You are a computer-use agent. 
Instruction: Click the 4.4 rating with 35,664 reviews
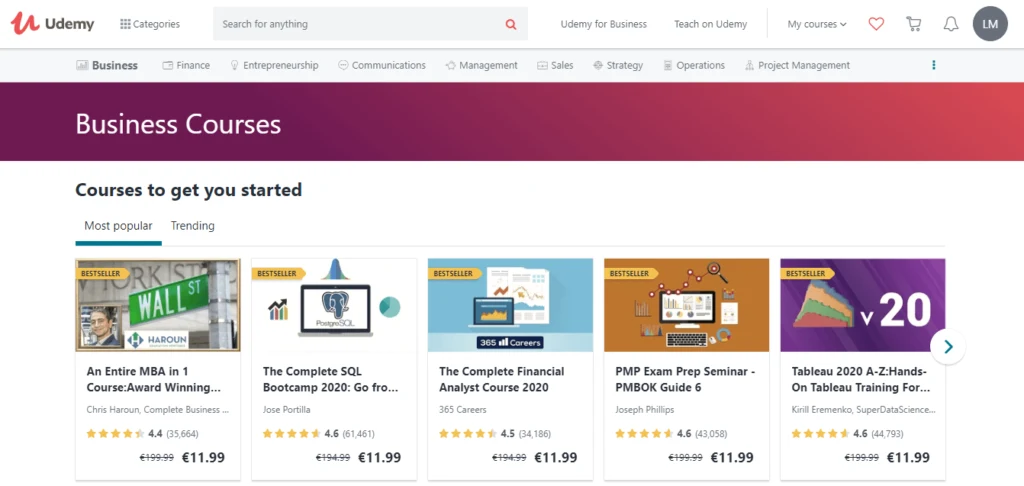click(142, 434)
